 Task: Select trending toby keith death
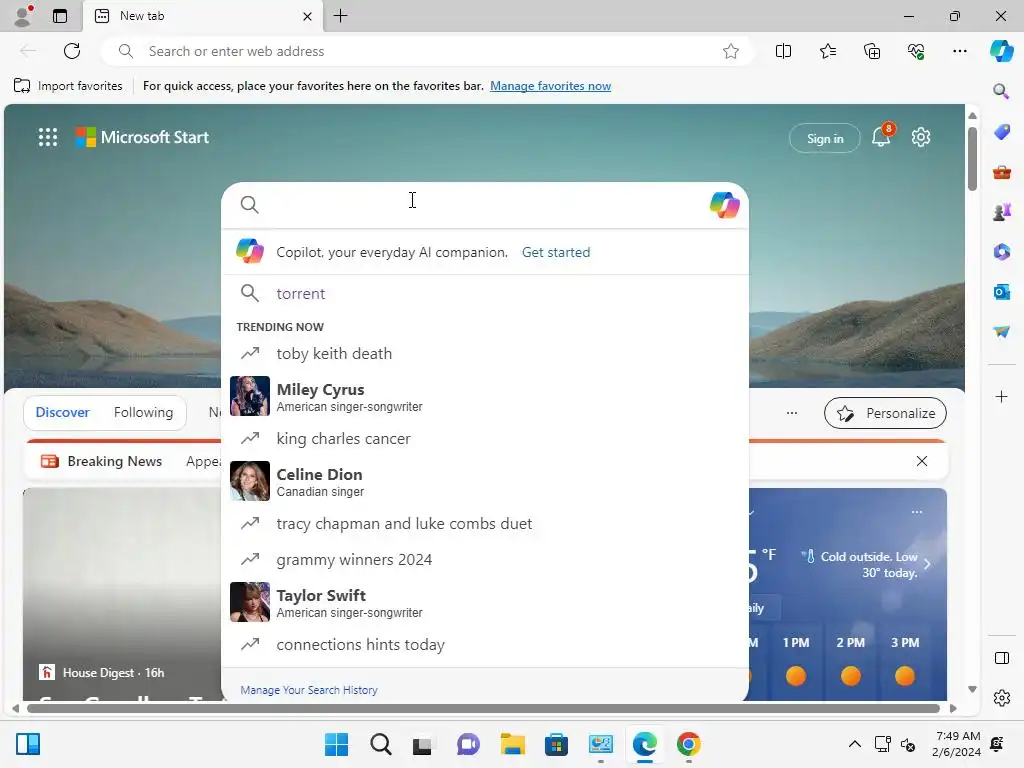click(485, 353)
